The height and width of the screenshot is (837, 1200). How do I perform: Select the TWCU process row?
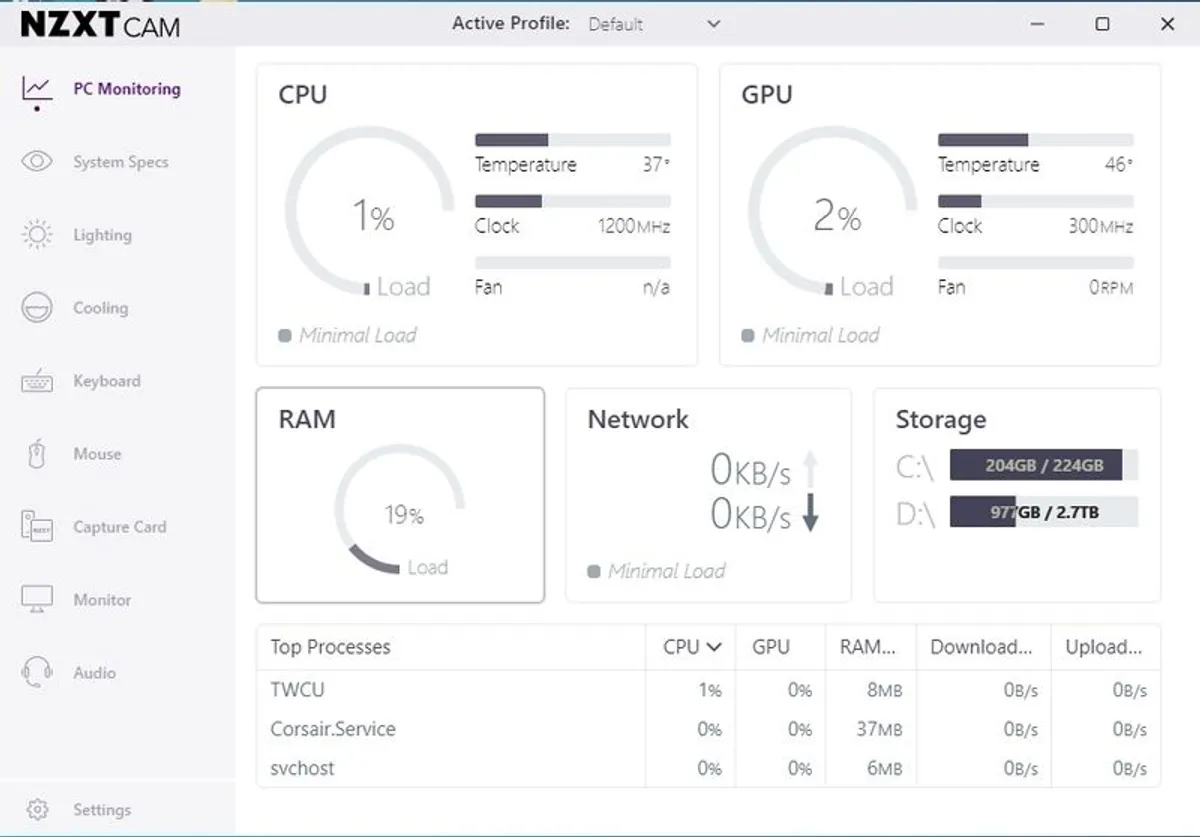pos(708,690)
